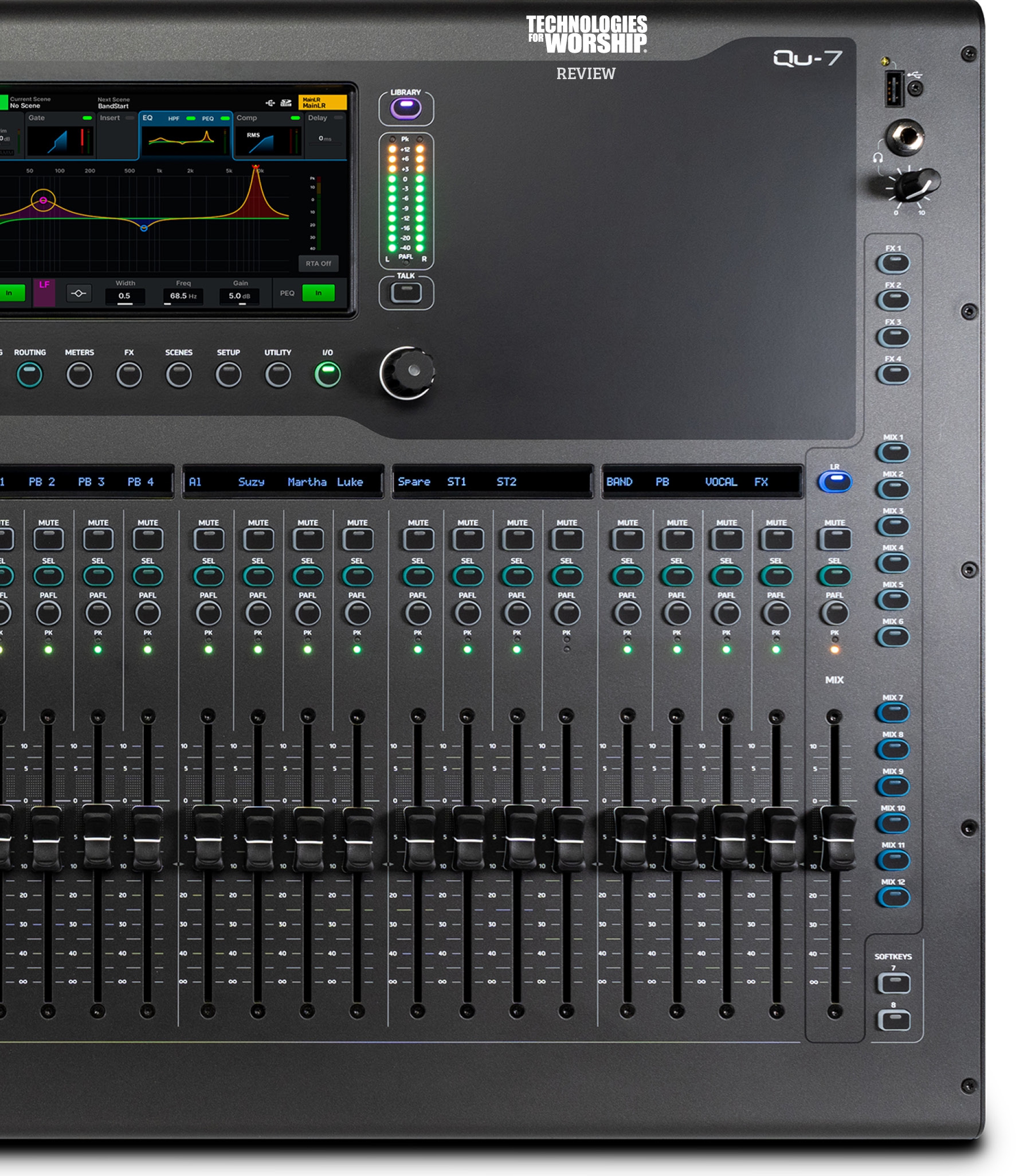Tap the MainLR channel name box
The height and width of the screenshot is (1176, 1027).
pyautogui.click(x=322, y=103)
